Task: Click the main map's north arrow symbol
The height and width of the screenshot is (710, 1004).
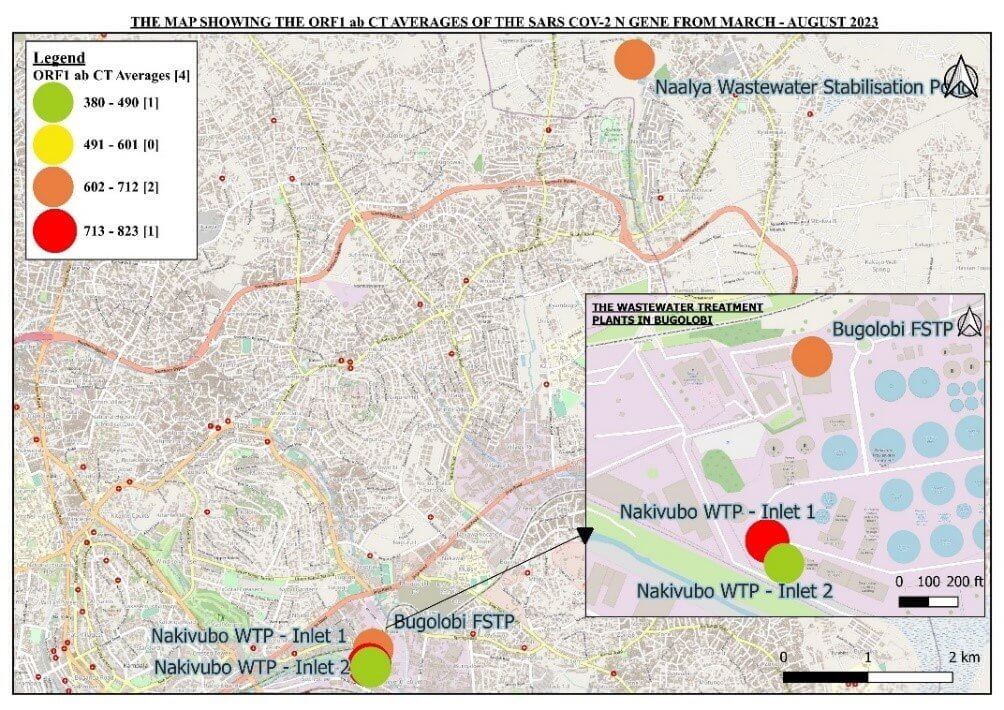Action: point(962,76)
